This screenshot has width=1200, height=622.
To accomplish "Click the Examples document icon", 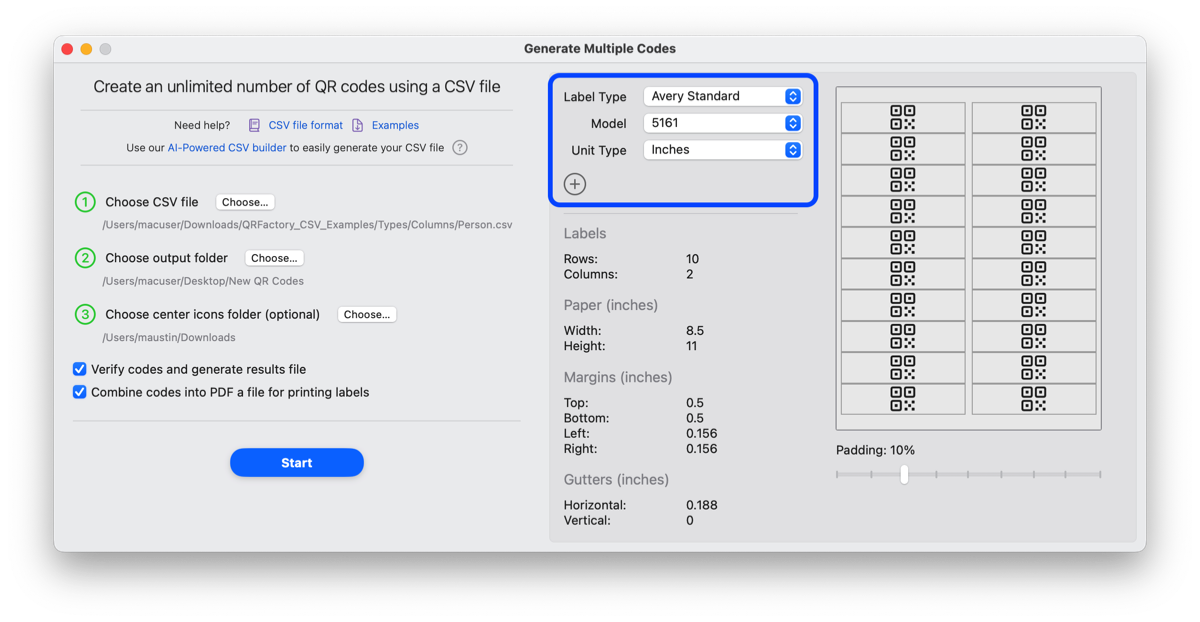I will pos(357,125).
